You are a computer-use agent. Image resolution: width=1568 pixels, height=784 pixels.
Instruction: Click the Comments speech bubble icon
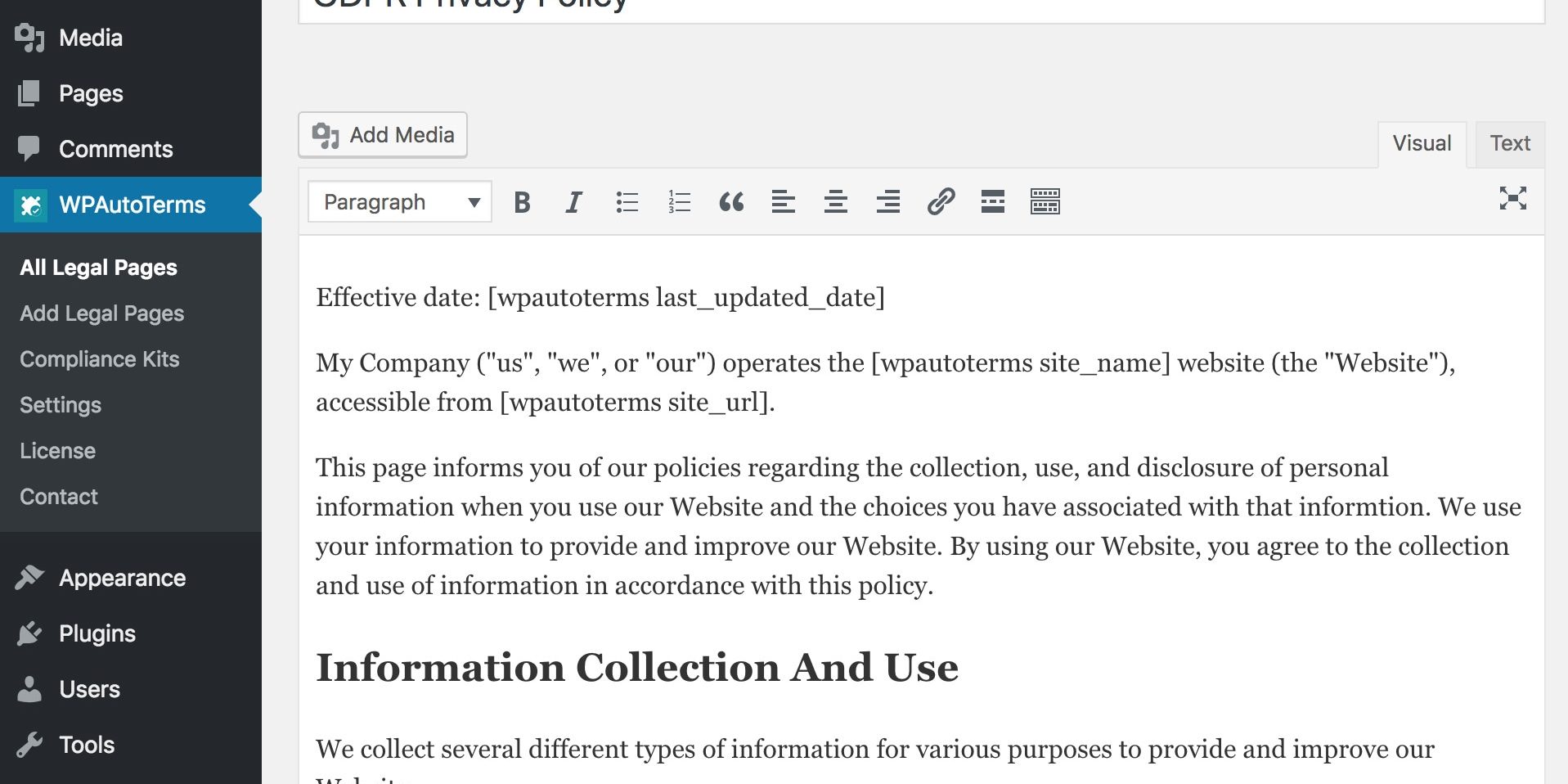[x=29, y=149]
